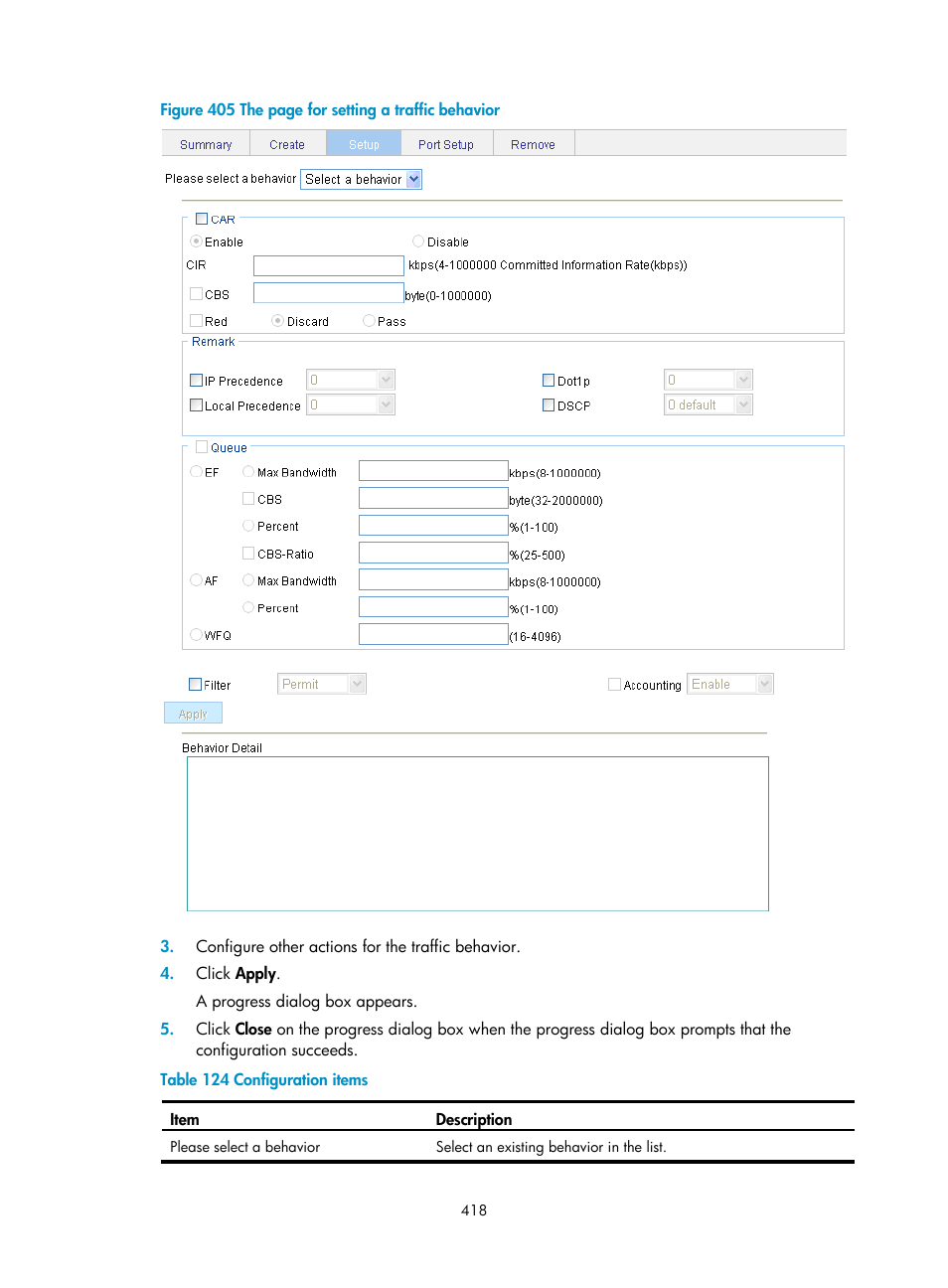The image size is (948, 1288).
Task: Open the Remove tab
Action: (x=533, y=144)
